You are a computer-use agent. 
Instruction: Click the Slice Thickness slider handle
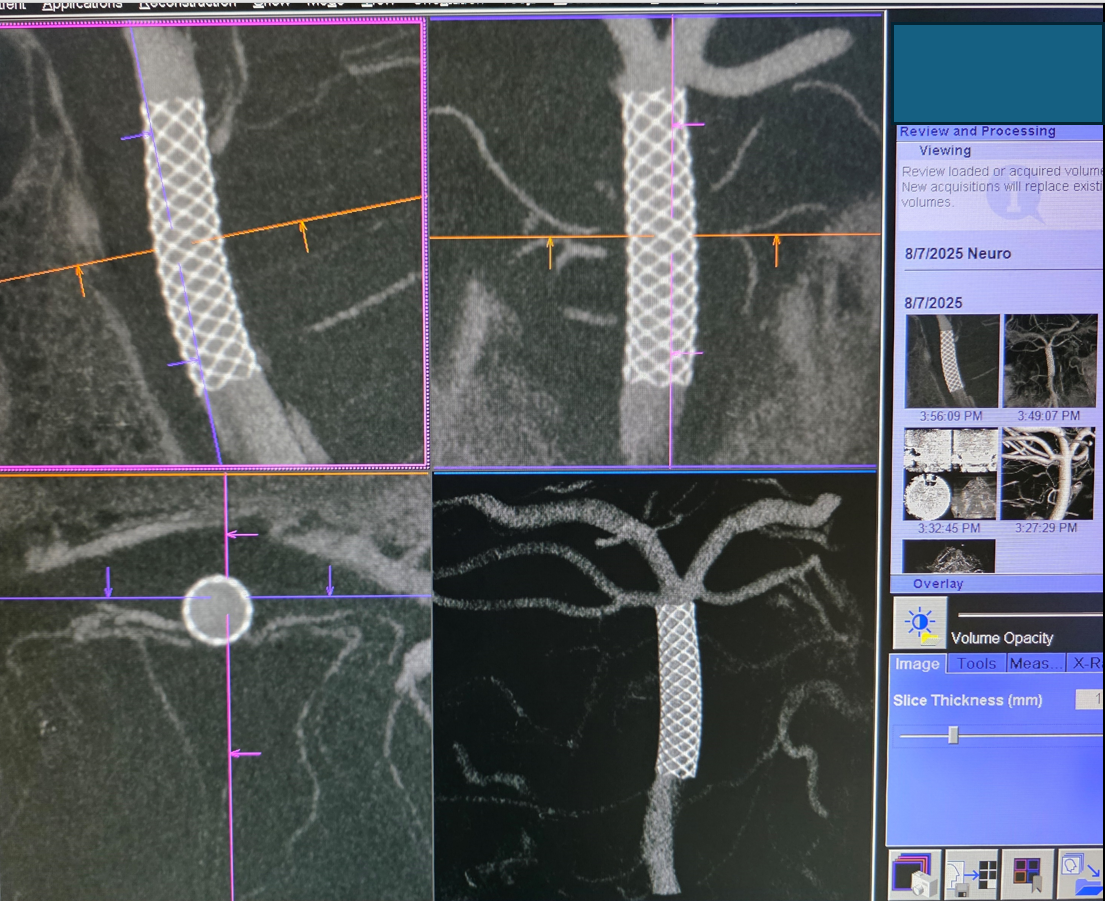(x=953, y=735)
